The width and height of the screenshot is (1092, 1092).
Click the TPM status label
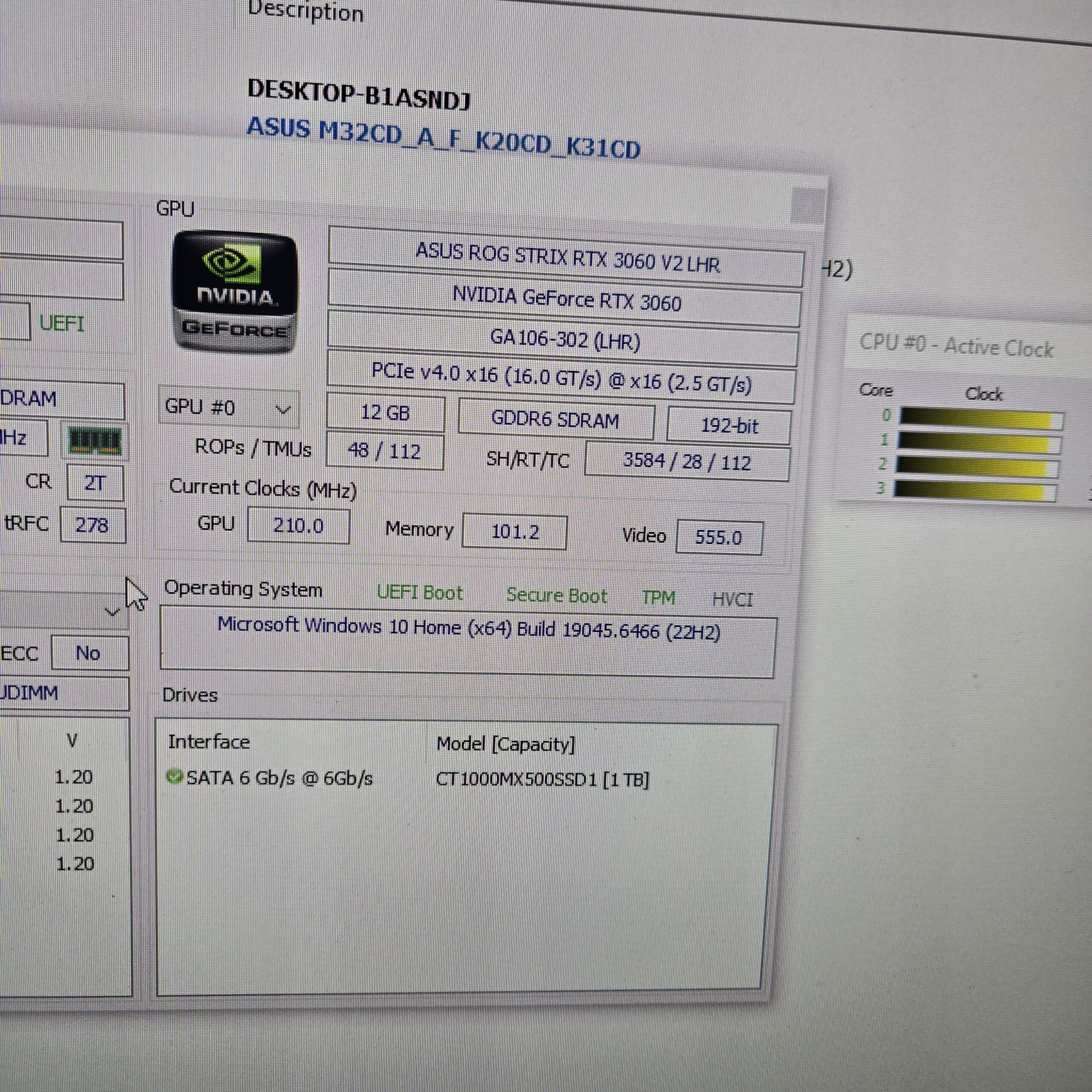pos(659,598)
